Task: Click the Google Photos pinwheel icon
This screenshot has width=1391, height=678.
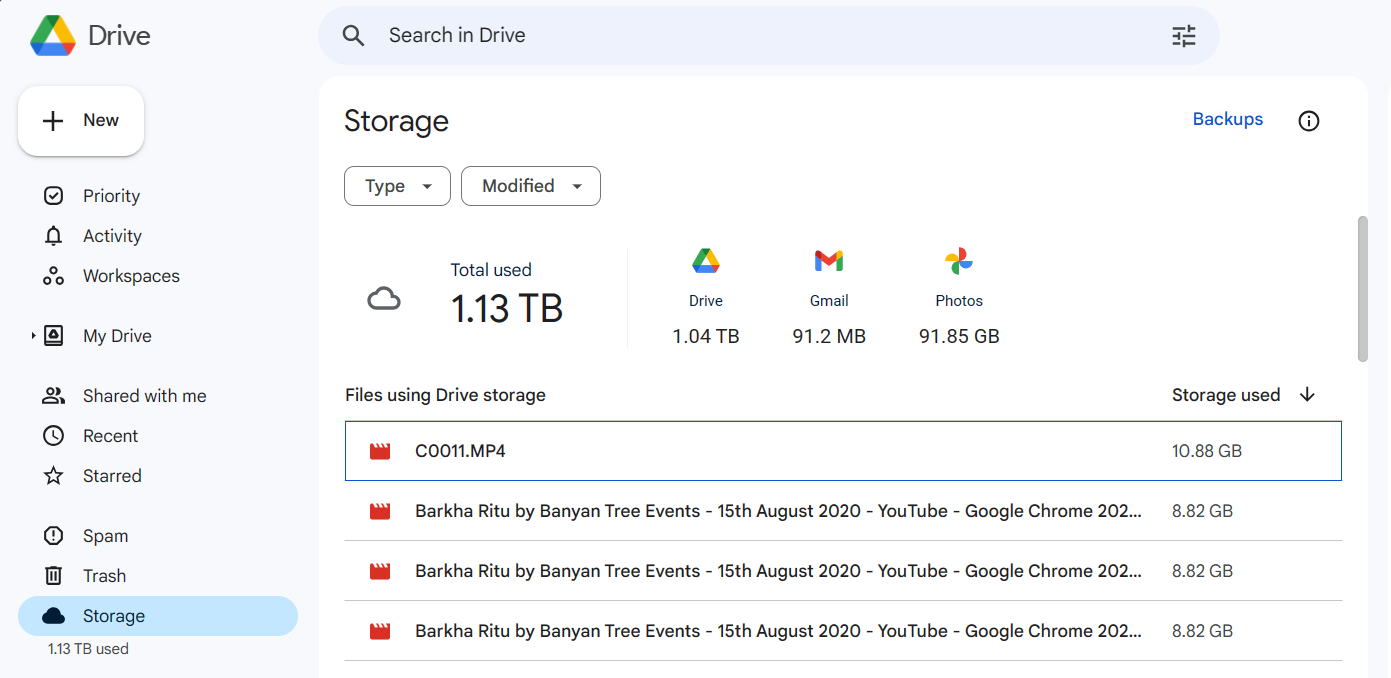Action: 958,261
